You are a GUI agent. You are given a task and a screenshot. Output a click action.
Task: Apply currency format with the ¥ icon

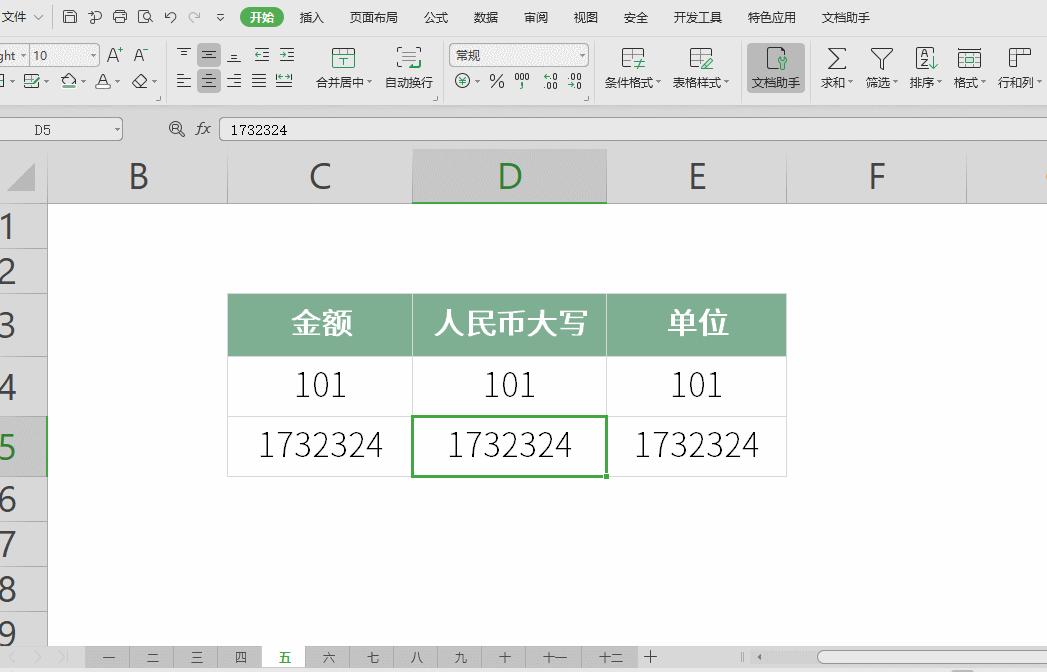tap(461, 82)
